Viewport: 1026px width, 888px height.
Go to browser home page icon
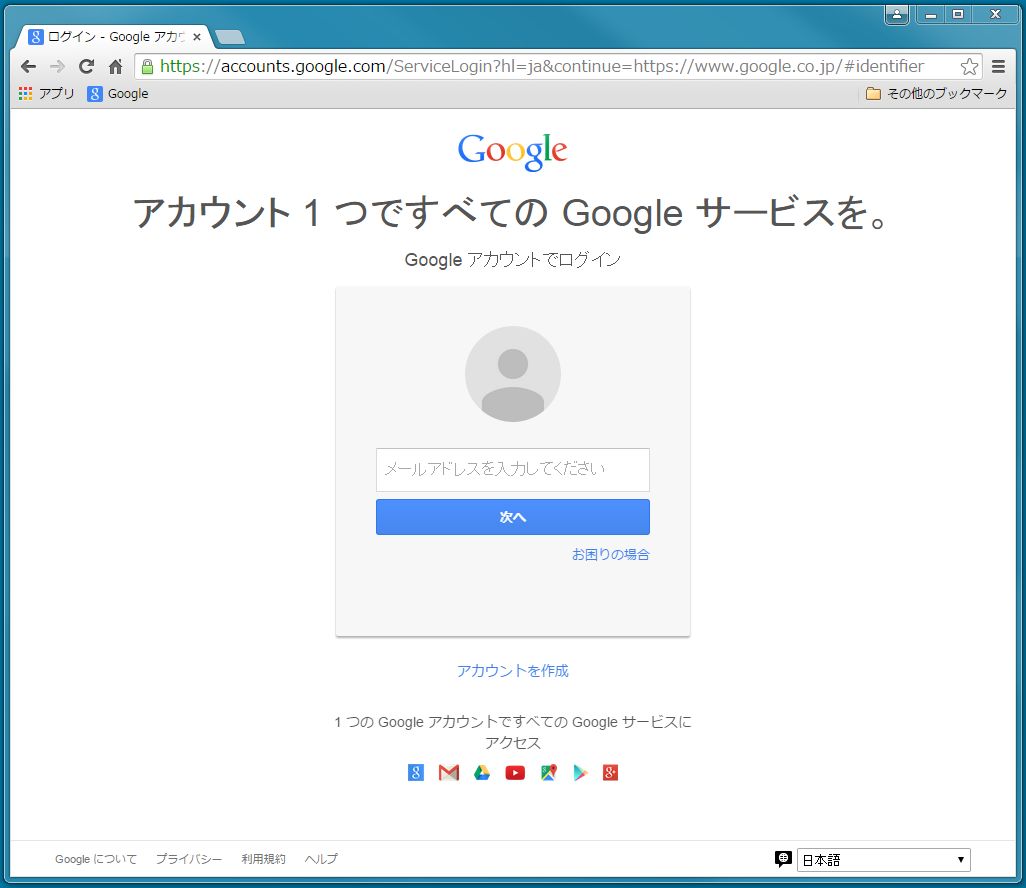[x=116, y=66]
